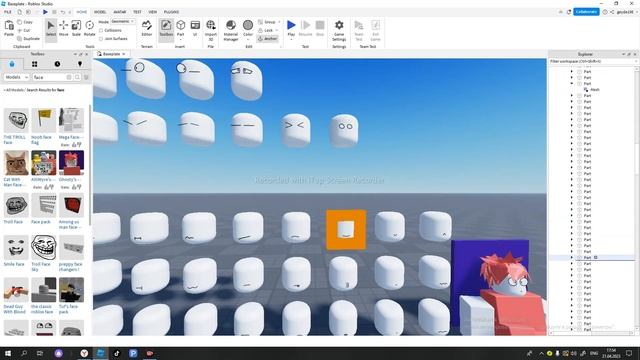This screenshot has height=360, width=640.
Task: Switch to the MODEL tab
Action: pyautogui.click(x=100, y=12)
